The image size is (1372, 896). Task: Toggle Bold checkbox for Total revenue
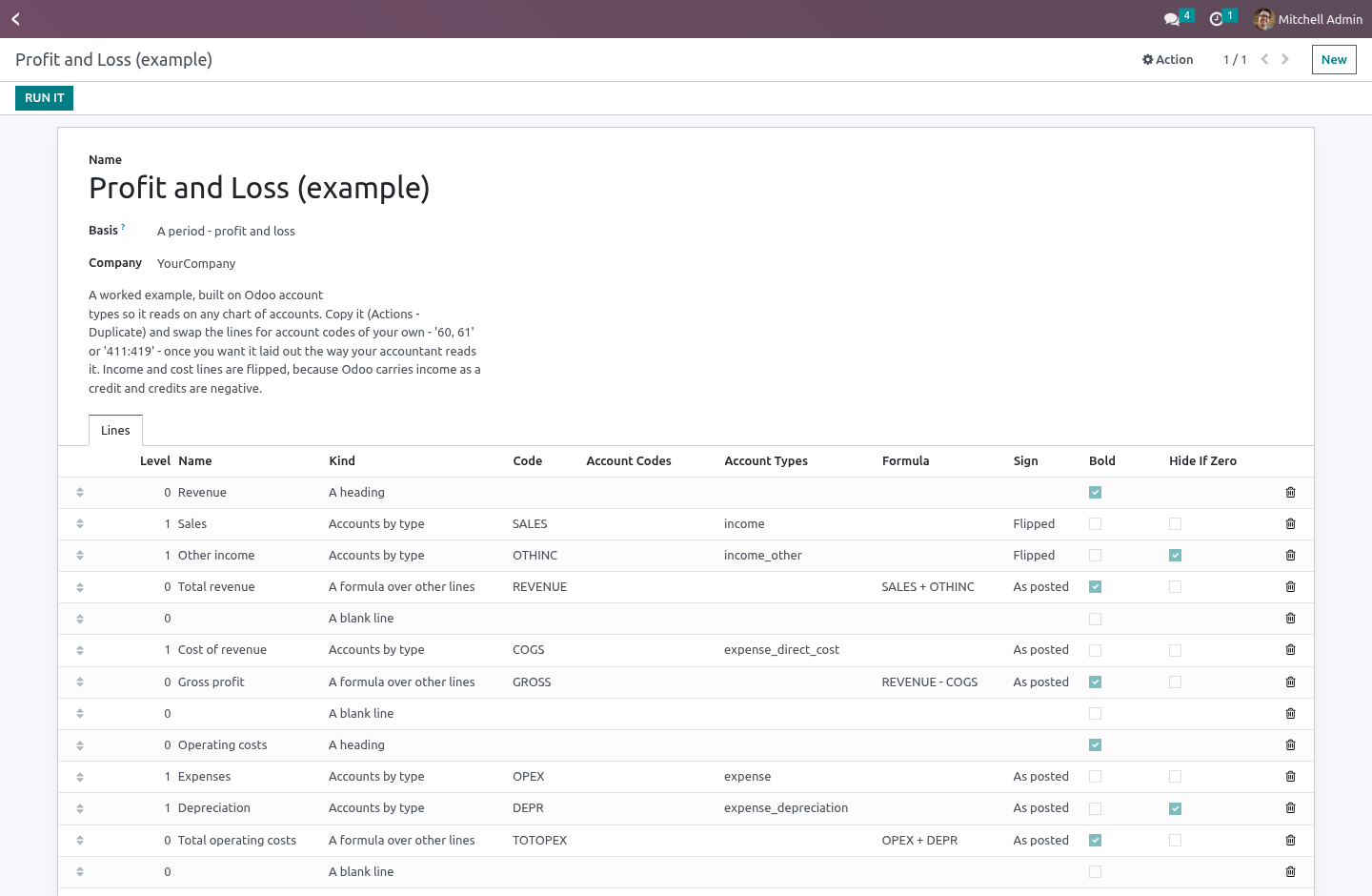coord(1095,587)
